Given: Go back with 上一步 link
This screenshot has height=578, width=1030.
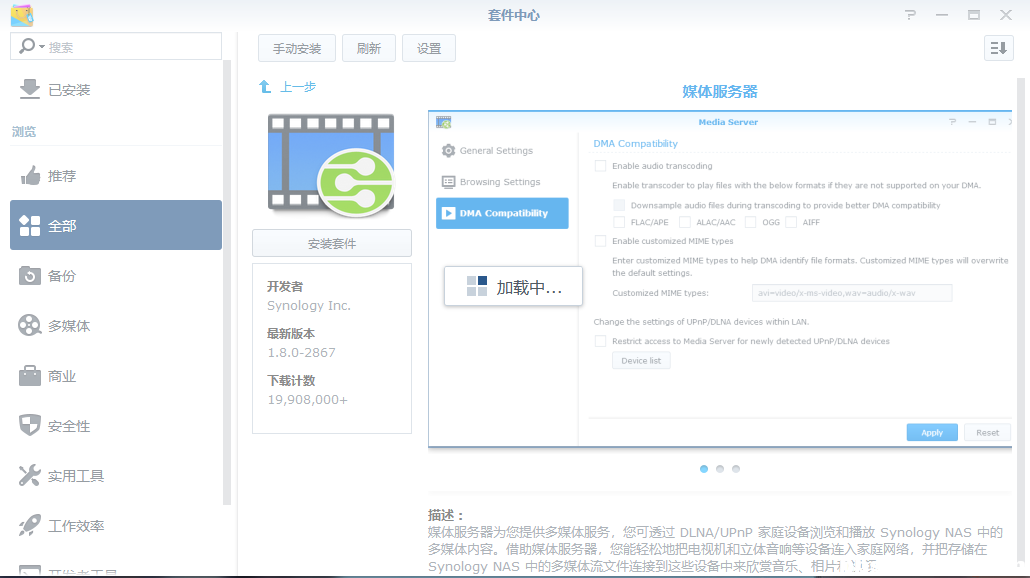Looking at the screenshot, I should pyautogui.click(x=298, y=87).
